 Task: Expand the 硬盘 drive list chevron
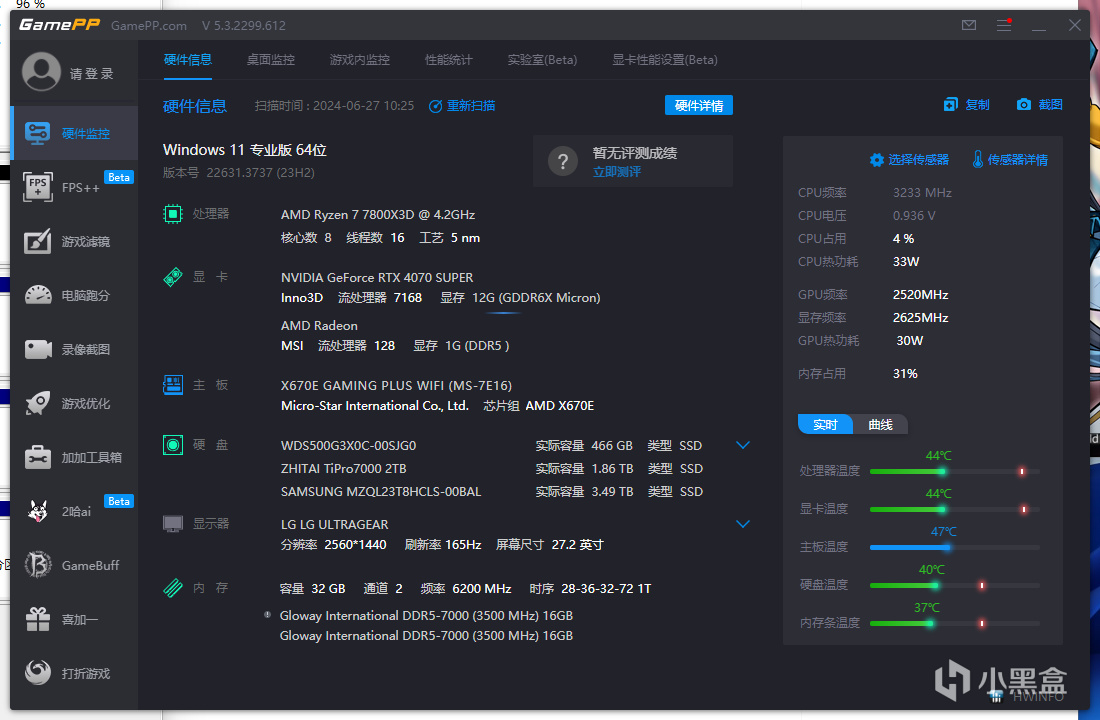pos(743,445)
